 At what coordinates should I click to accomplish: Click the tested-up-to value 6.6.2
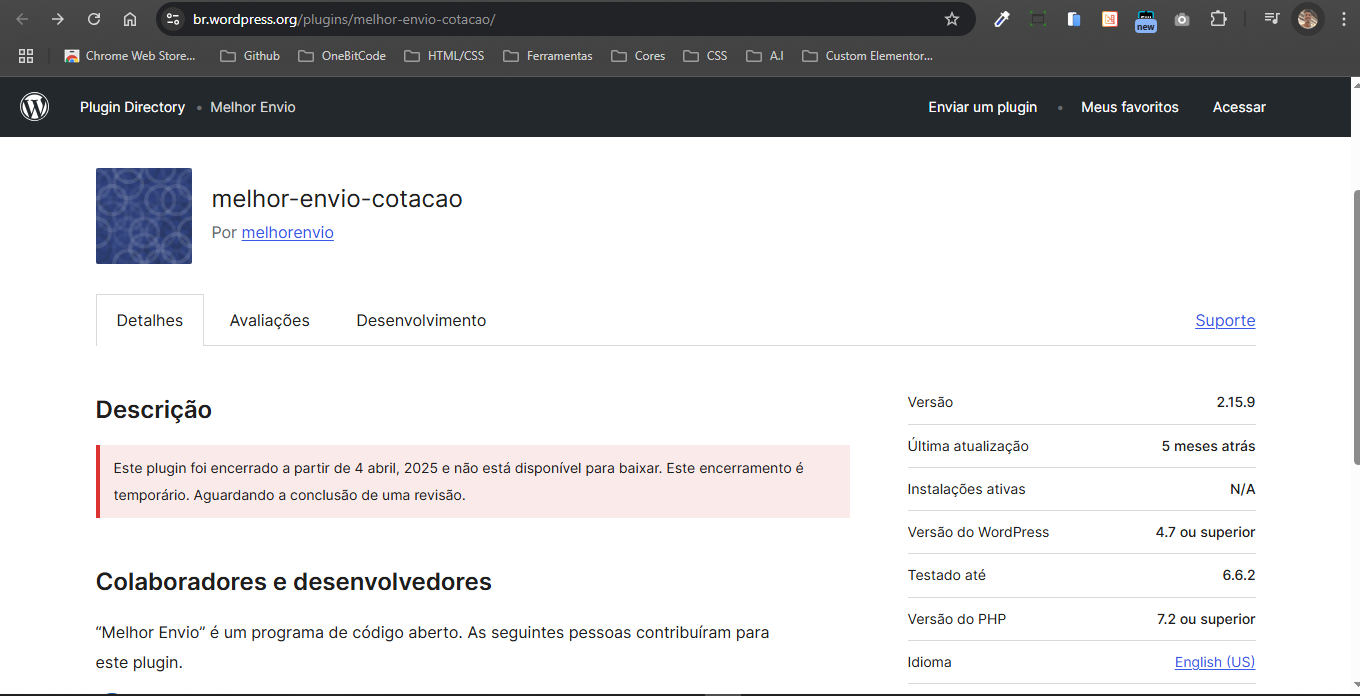point(1239,575)
